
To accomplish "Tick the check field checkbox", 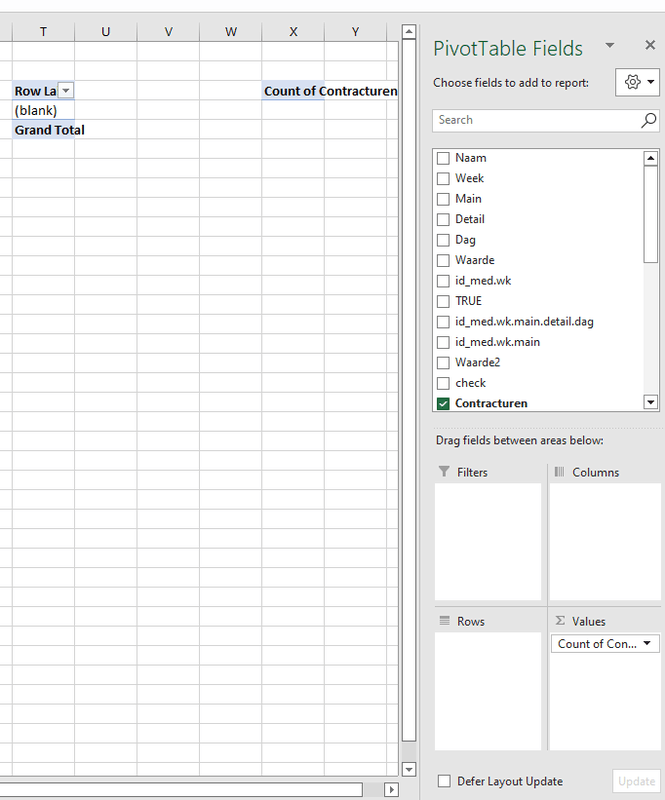I will (x=443, y=383).
